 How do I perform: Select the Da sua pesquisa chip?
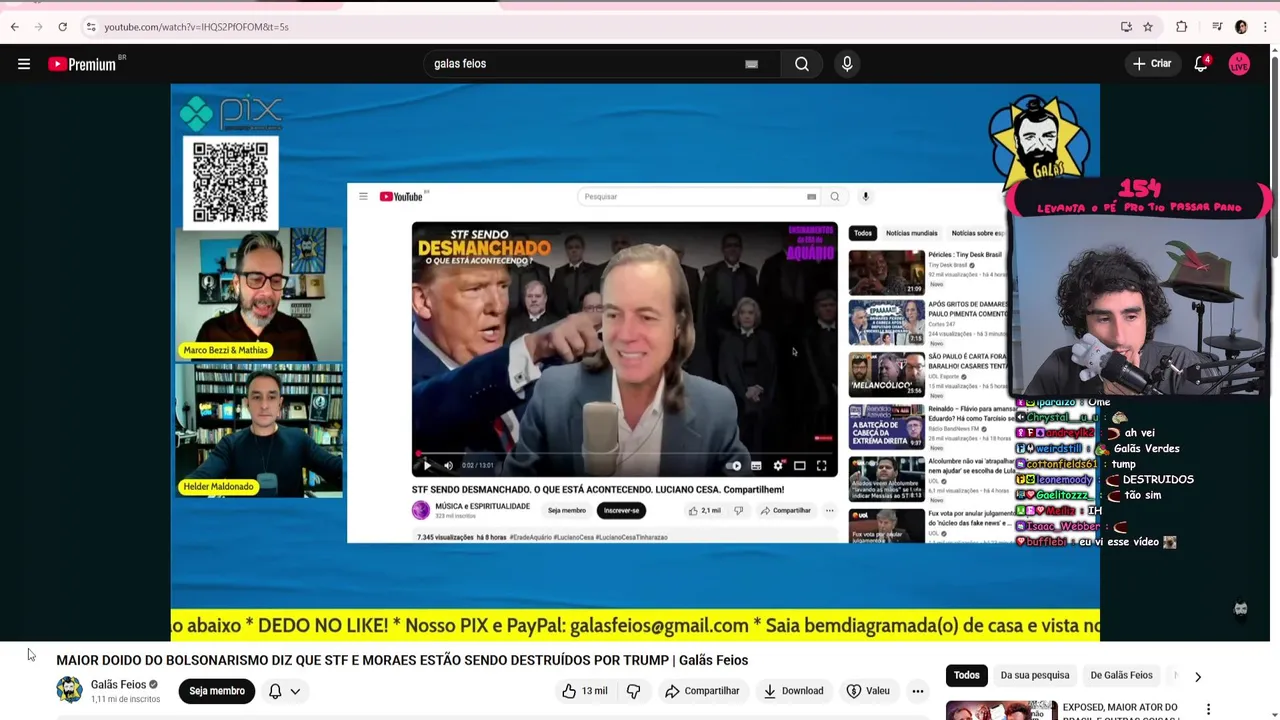click(x=1035, y=675)
